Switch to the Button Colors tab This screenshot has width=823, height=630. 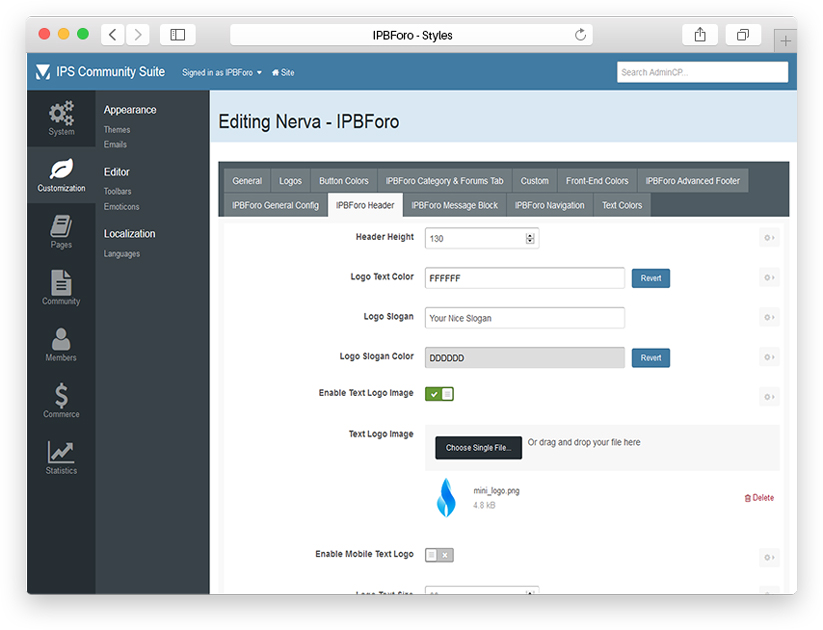[x=344, y=181]
